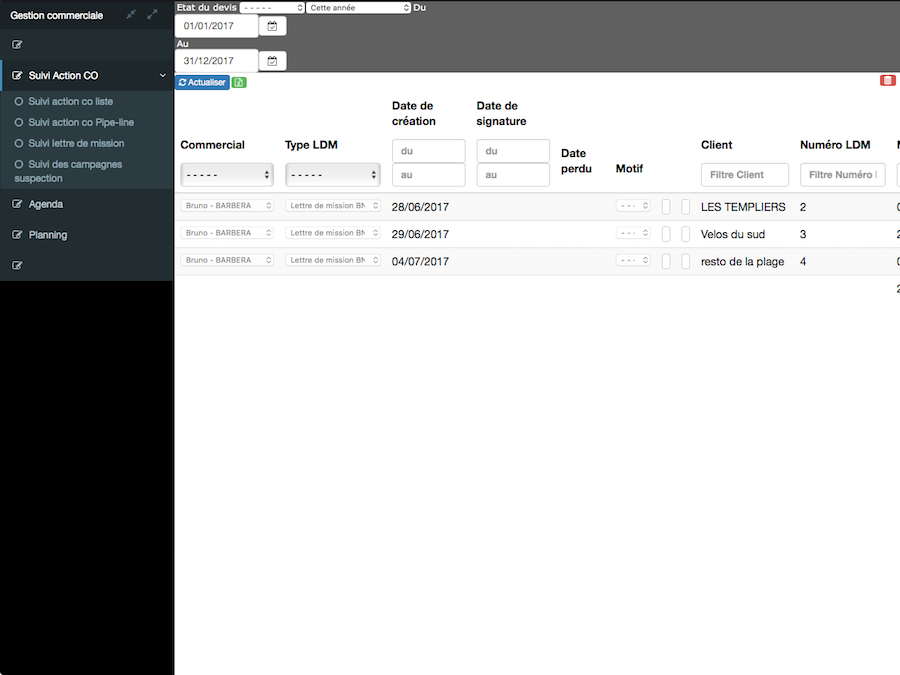Tick first checkbox in LES TEMPLIERS row
The height and width of the screenshot is (675, 900).
[666, 207]
